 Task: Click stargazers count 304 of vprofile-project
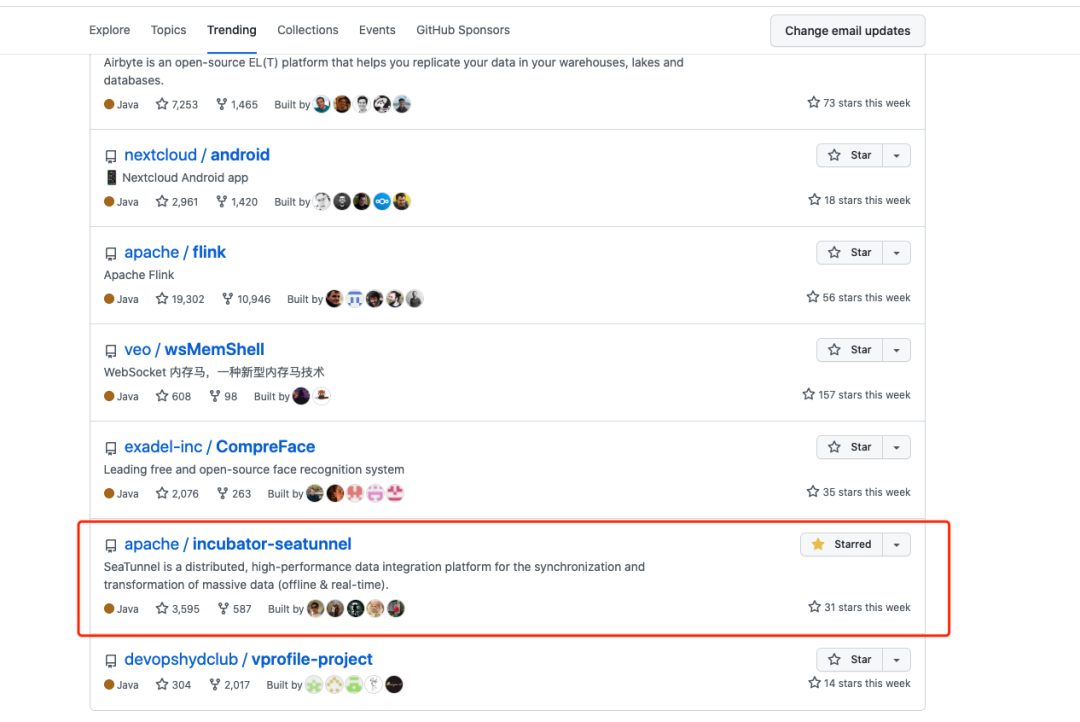click(174, 685)
